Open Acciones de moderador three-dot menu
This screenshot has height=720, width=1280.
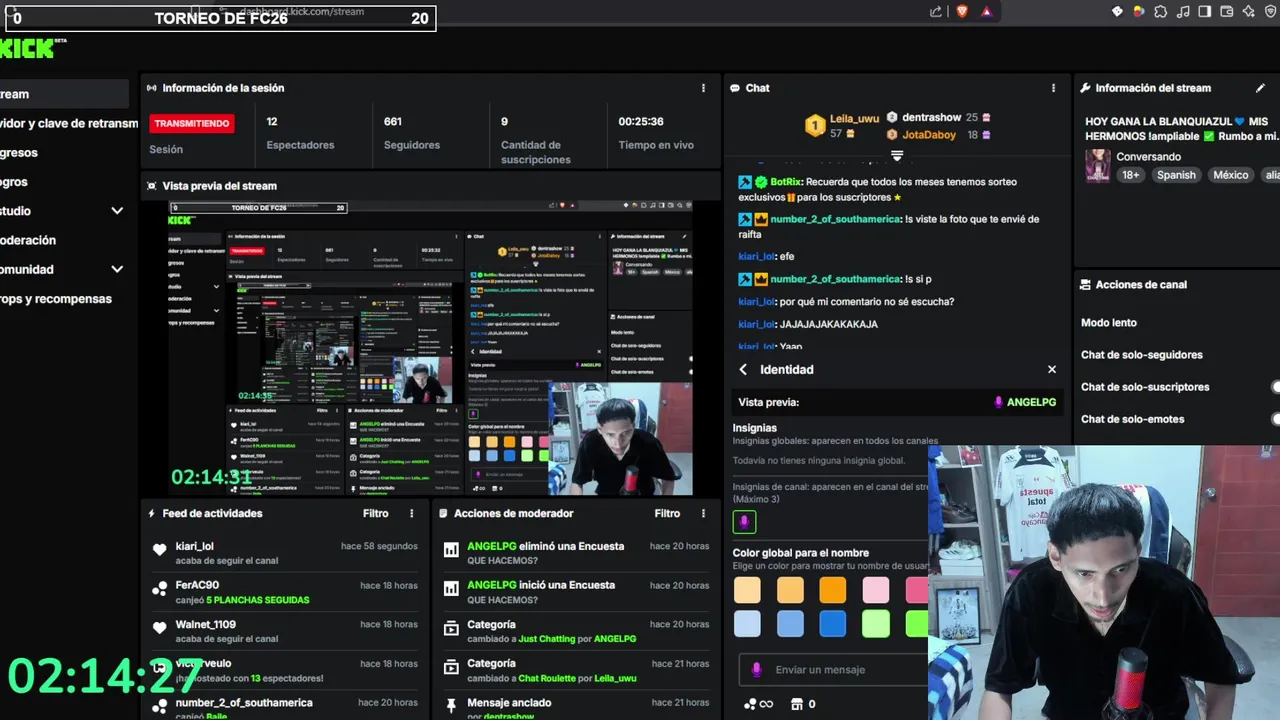pyautogui.click(x=704, y=513)
